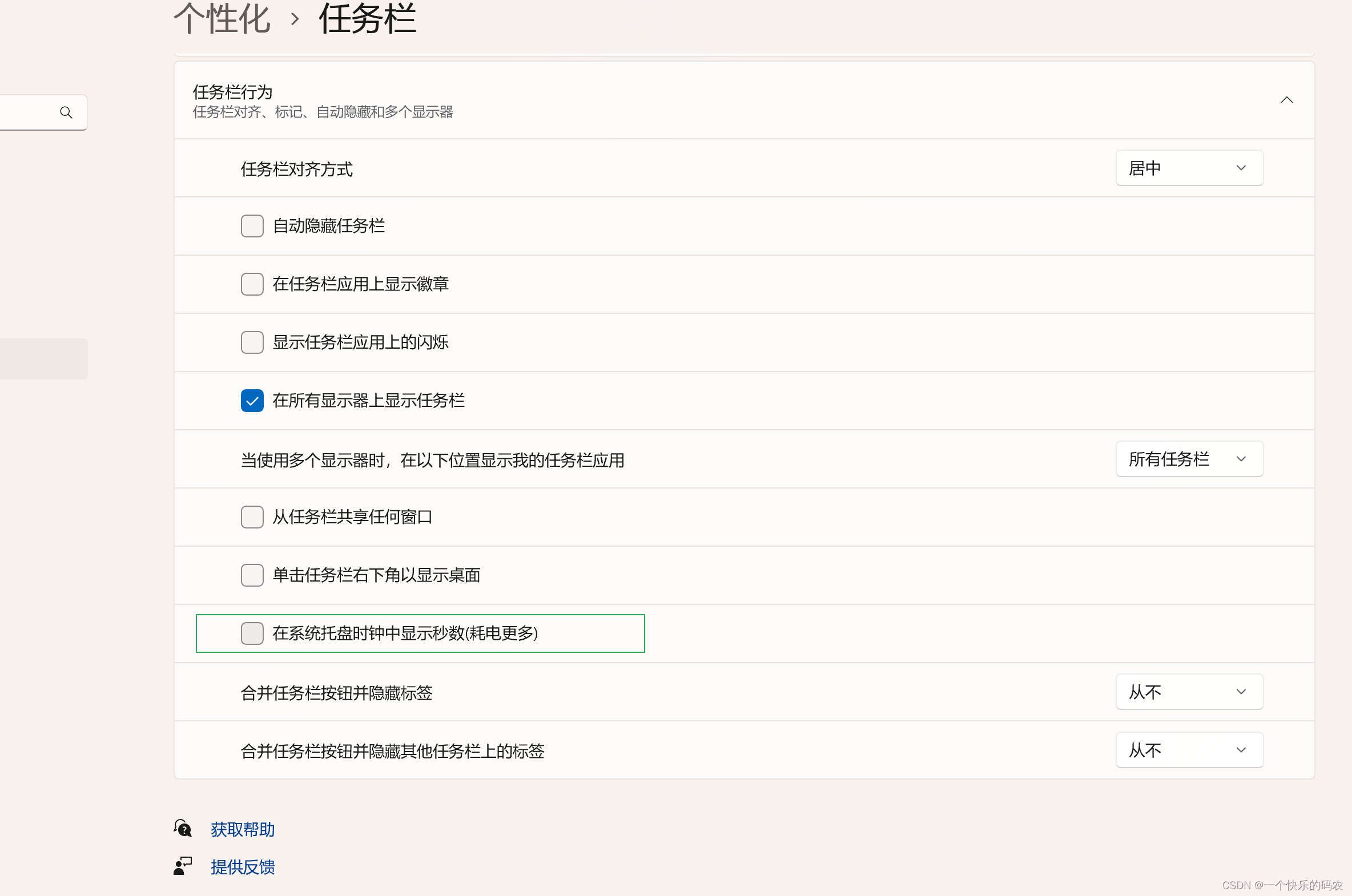Enable 显示任务栏应用上的闪烁 checkbox
Image resolution: width=1352 pixels, height=896 pixels.
coord(252,342)
